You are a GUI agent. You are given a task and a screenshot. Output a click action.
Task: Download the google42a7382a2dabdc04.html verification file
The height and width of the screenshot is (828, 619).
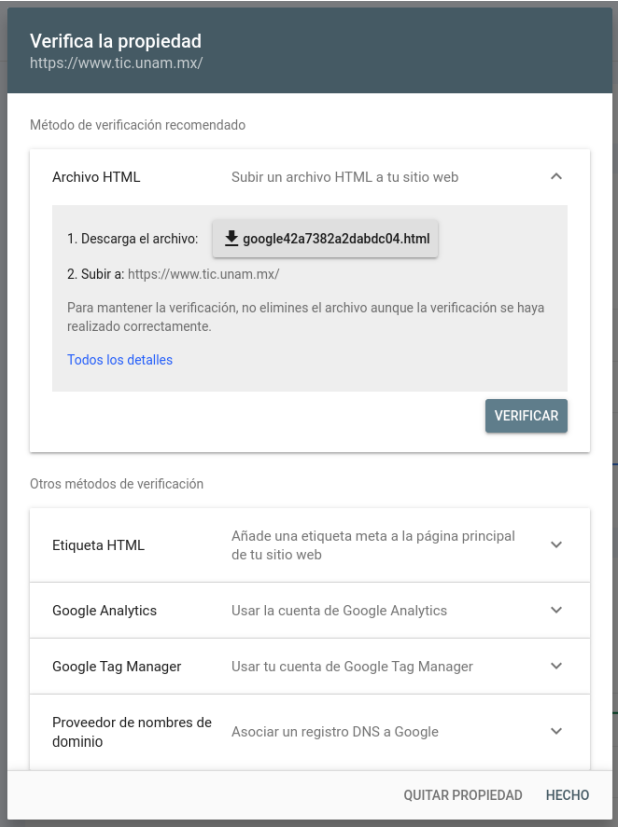pos(325,239)
